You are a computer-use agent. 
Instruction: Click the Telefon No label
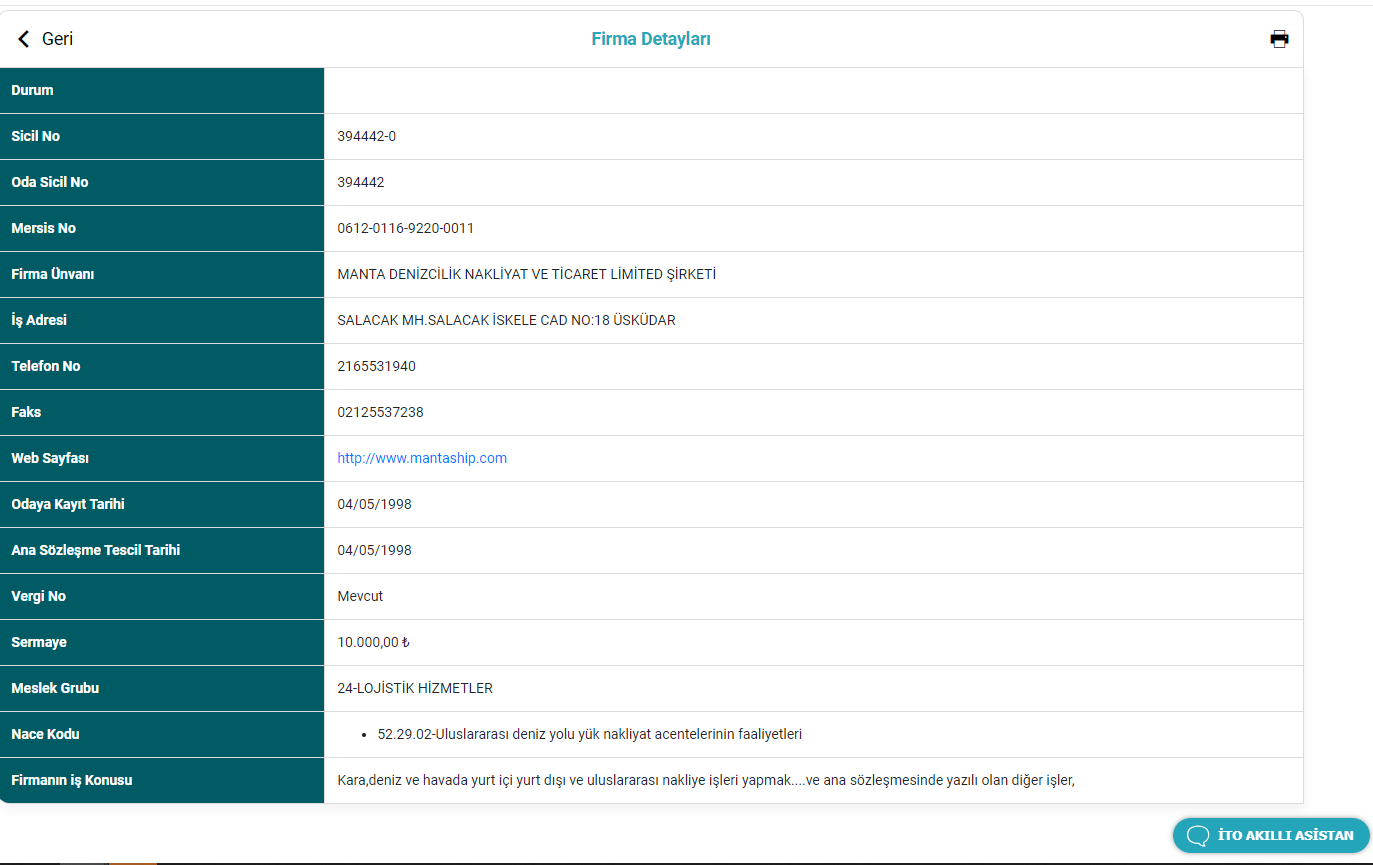tap(46, 366)
